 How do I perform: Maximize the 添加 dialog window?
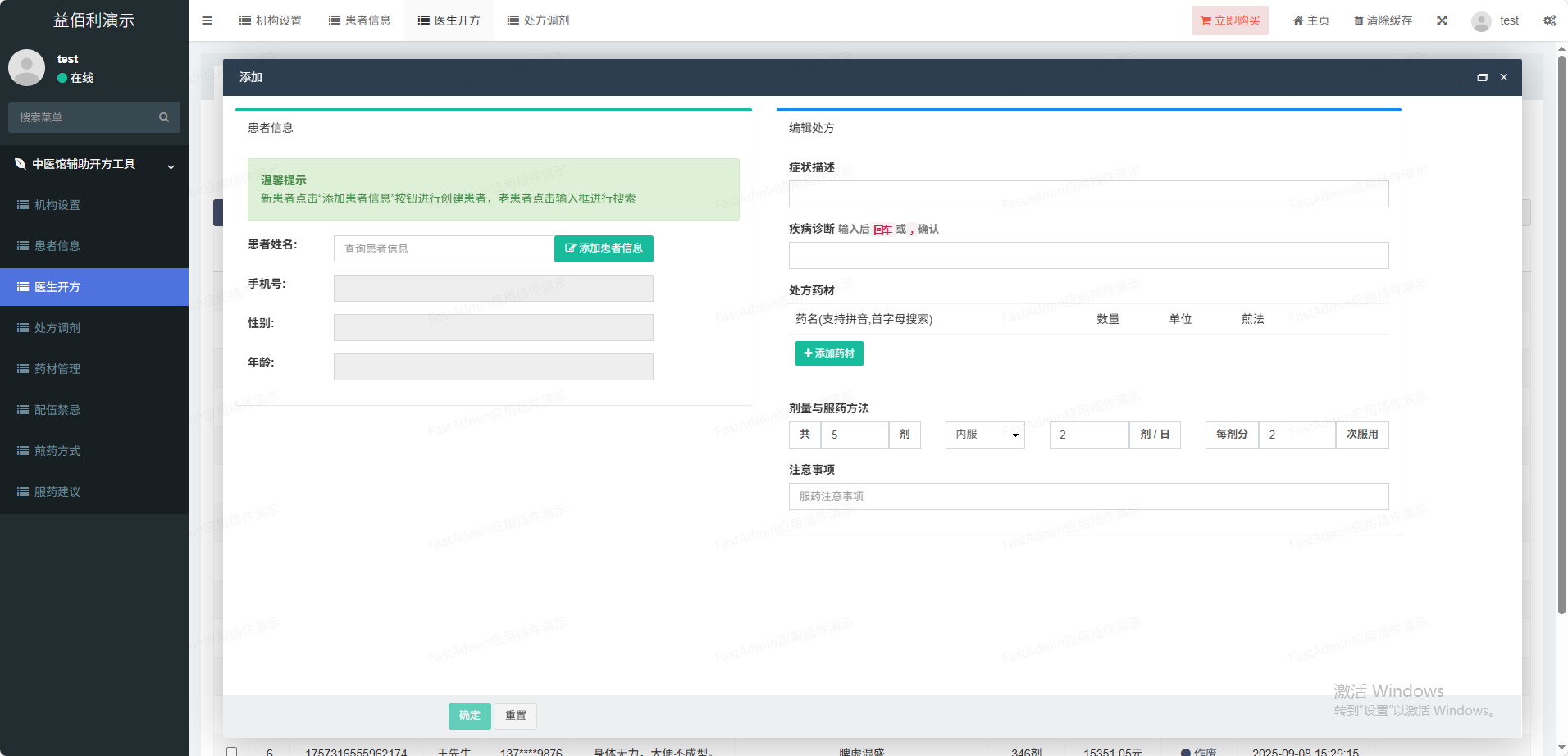(1483, 77)
